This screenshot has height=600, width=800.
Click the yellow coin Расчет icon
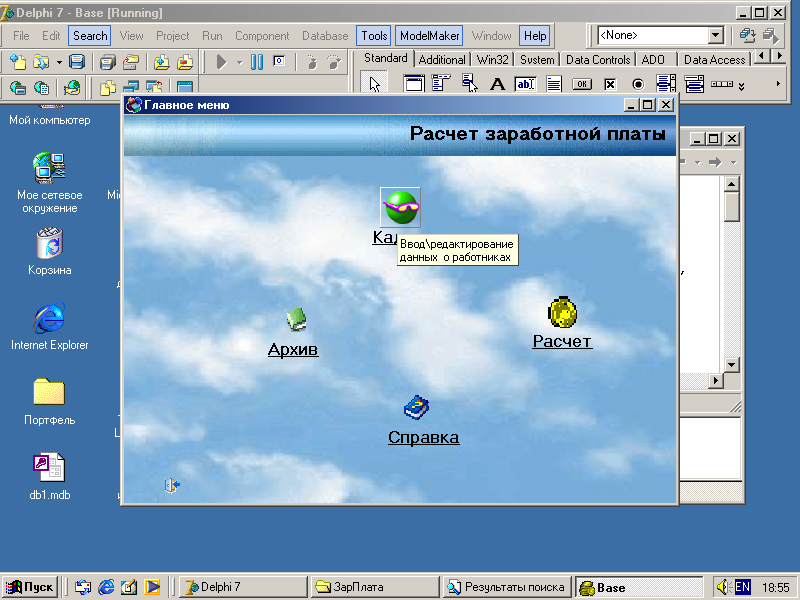tap(562, 312)
